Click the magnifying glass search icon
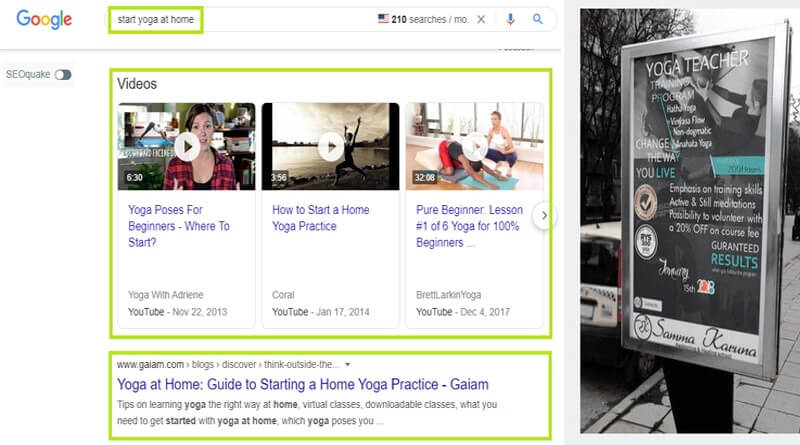The width and height of the screenshot is (800, 445). (538, 19)
